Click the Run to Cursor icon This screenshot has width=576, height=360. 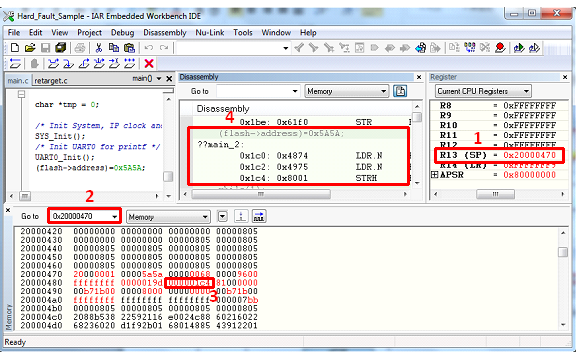(x=114, y=64)
